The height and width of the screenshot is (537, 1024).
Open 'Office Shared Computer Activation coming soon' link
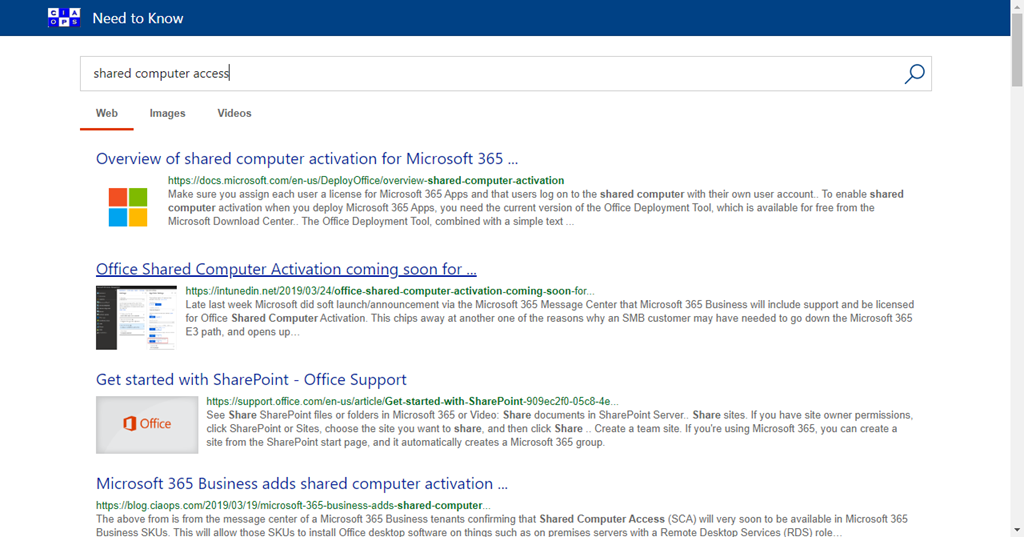tap(286, 269)
